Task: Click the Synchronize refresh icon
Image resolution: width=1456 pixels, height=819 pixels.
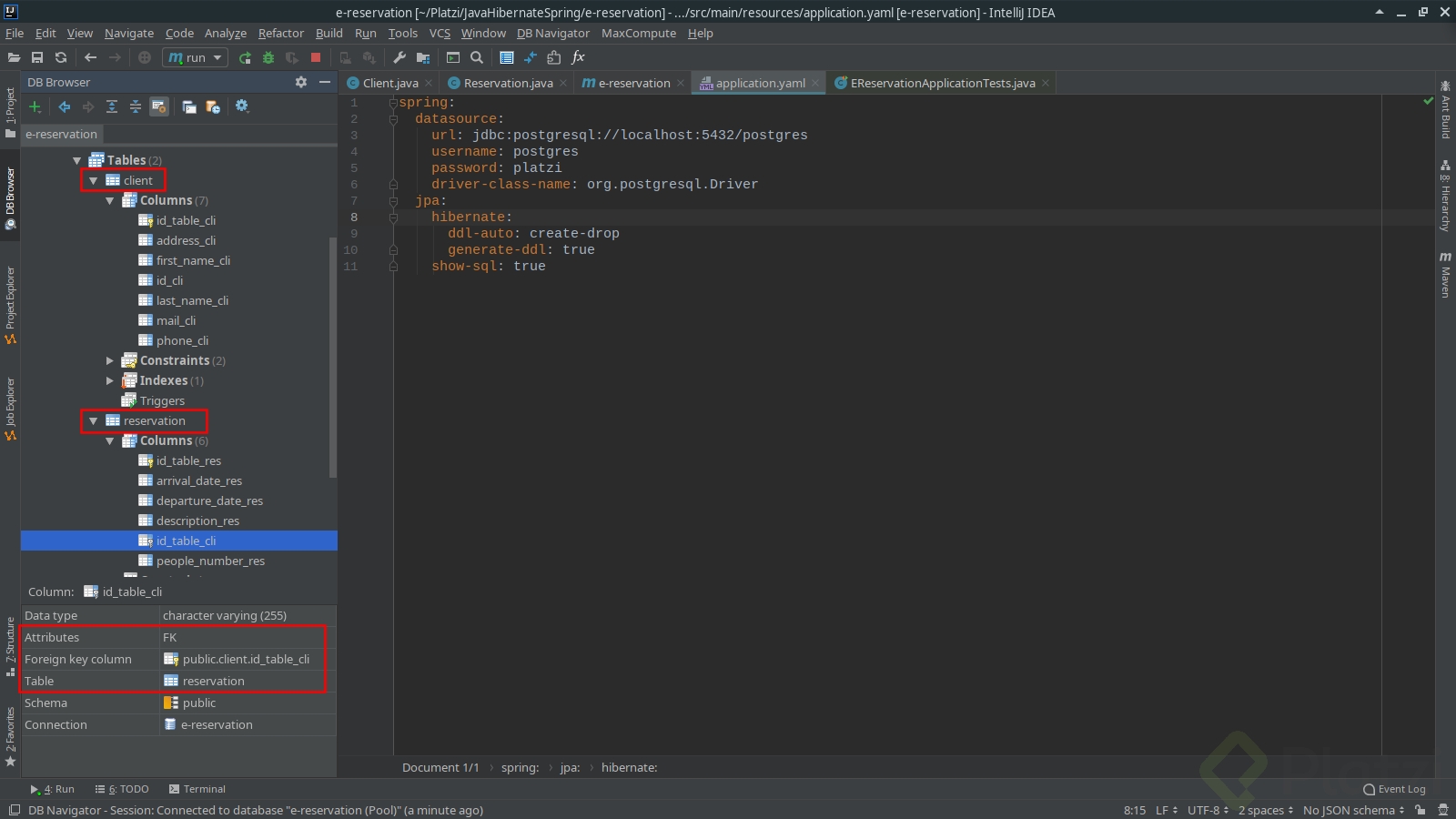Action: point(61,57)
